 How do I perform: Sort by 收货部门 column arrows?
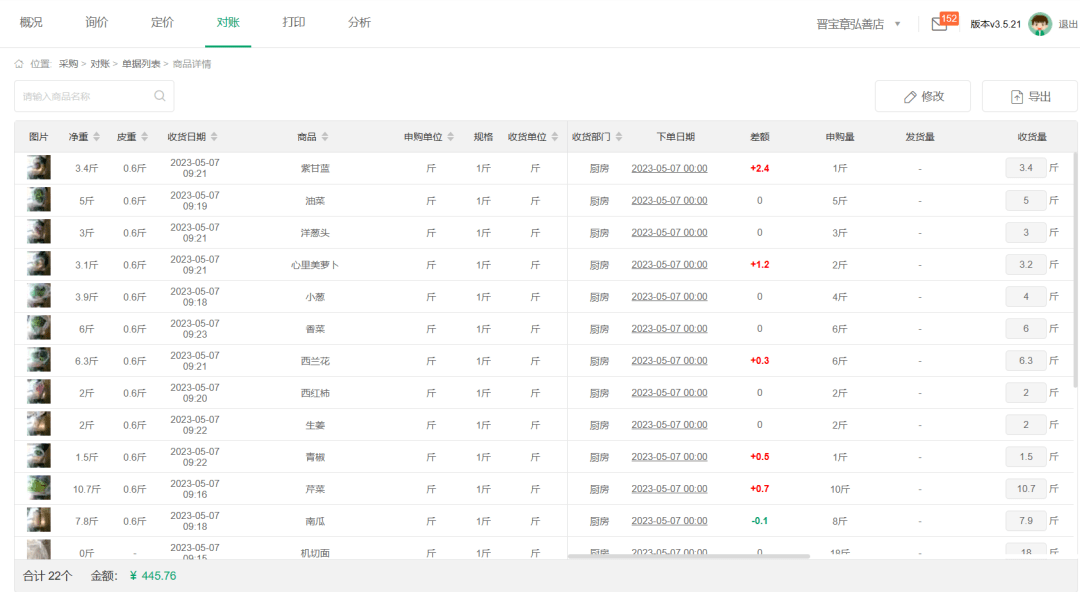(x=619, y=137)
